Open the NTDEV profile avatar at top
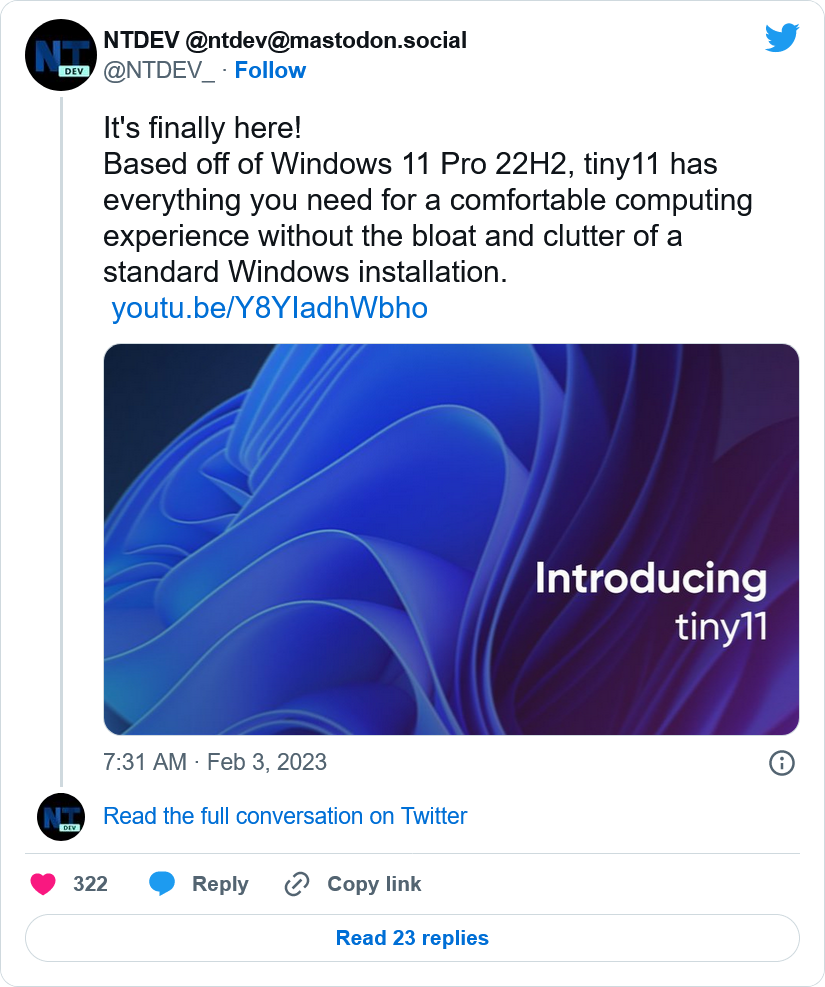The height and width of the screenshot is (987, 825). pos(61,55)
